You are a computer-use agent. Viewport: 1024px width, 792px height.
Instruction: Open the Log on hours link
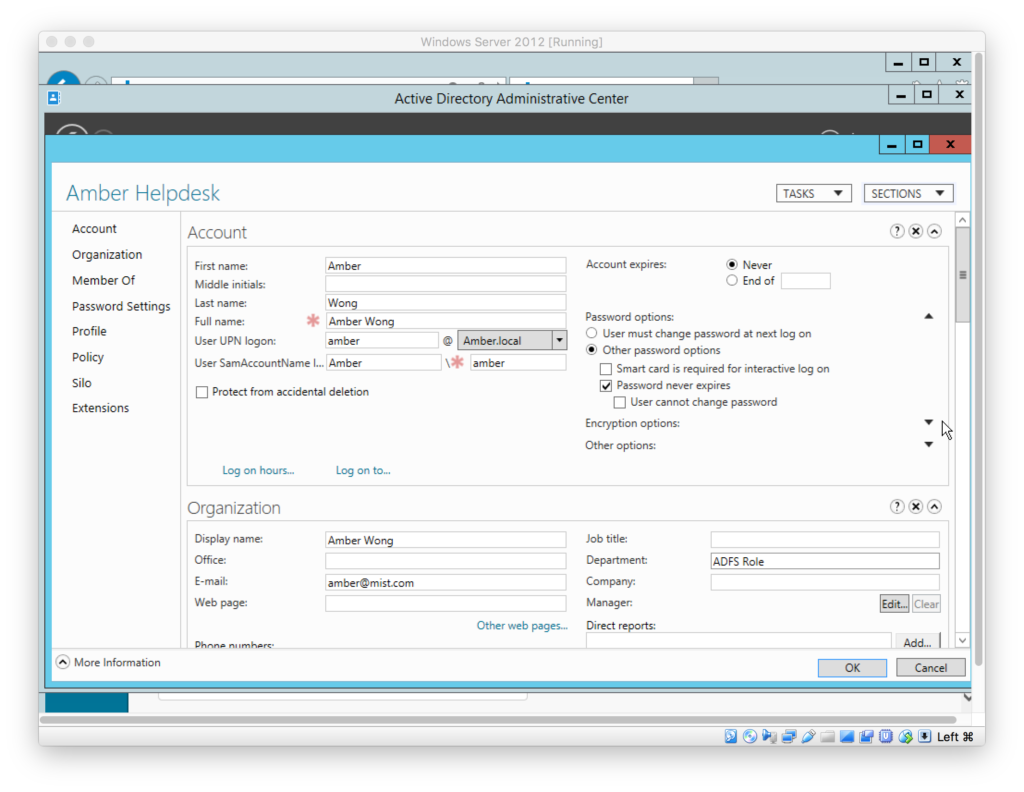(258, 470)
